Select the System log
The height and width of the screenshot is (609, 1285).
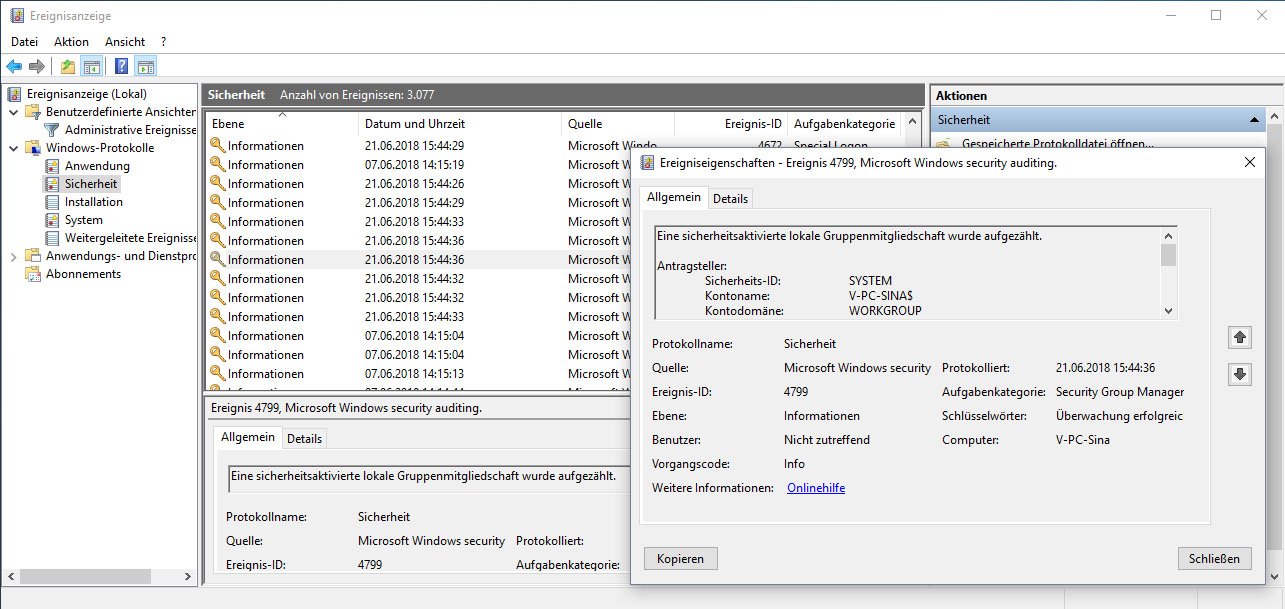tap(84, 219)
